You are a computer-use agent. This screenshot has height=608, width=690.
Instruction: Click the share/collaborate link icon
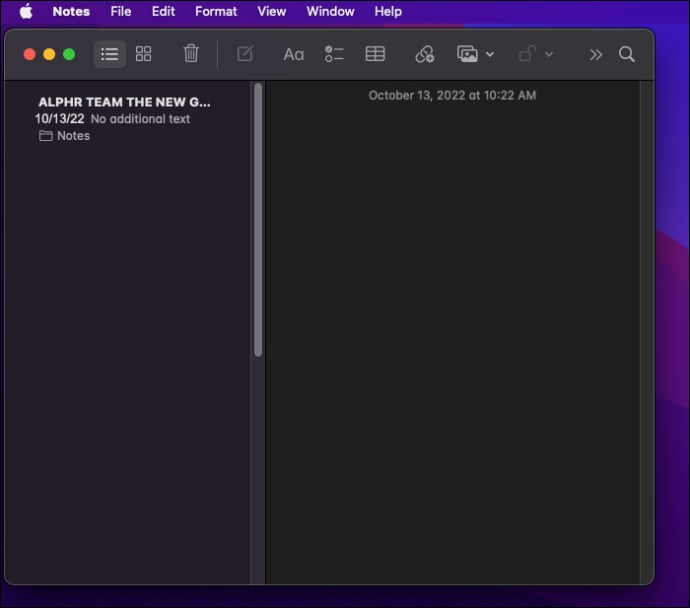click(424, 54)
